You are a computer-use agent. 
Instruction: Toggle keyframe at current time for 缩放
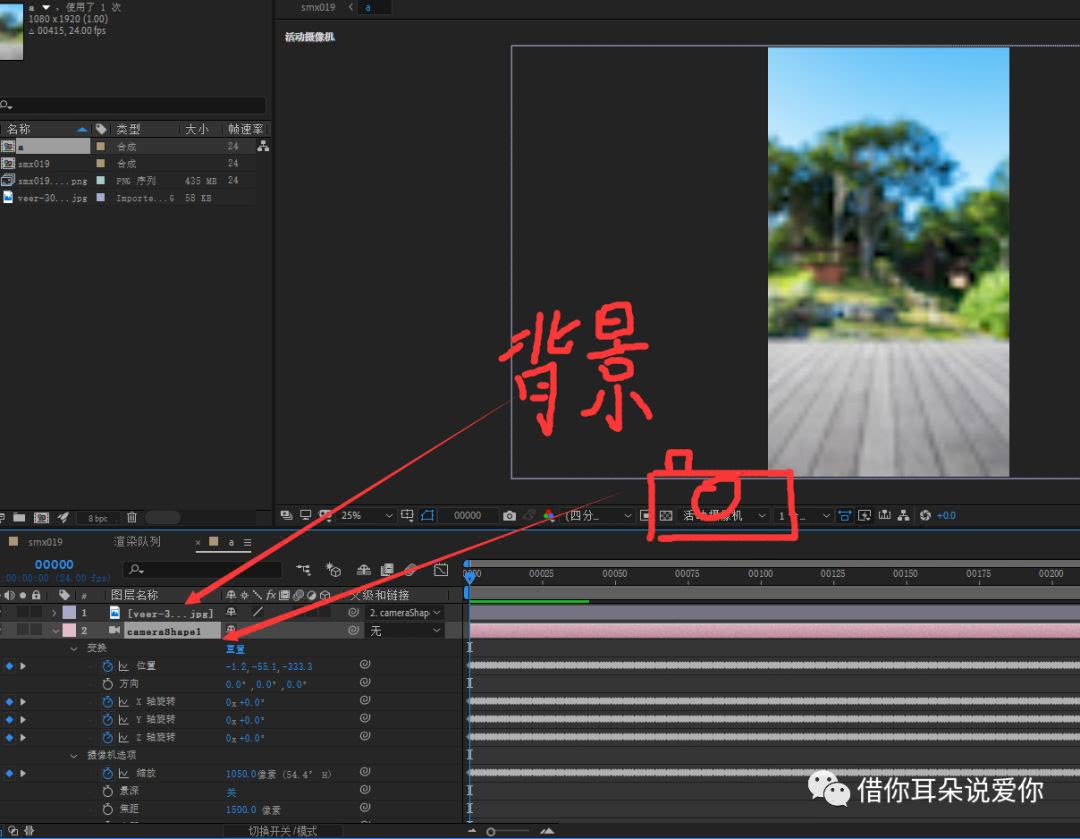pyautogui.click(x=10, y=773)
